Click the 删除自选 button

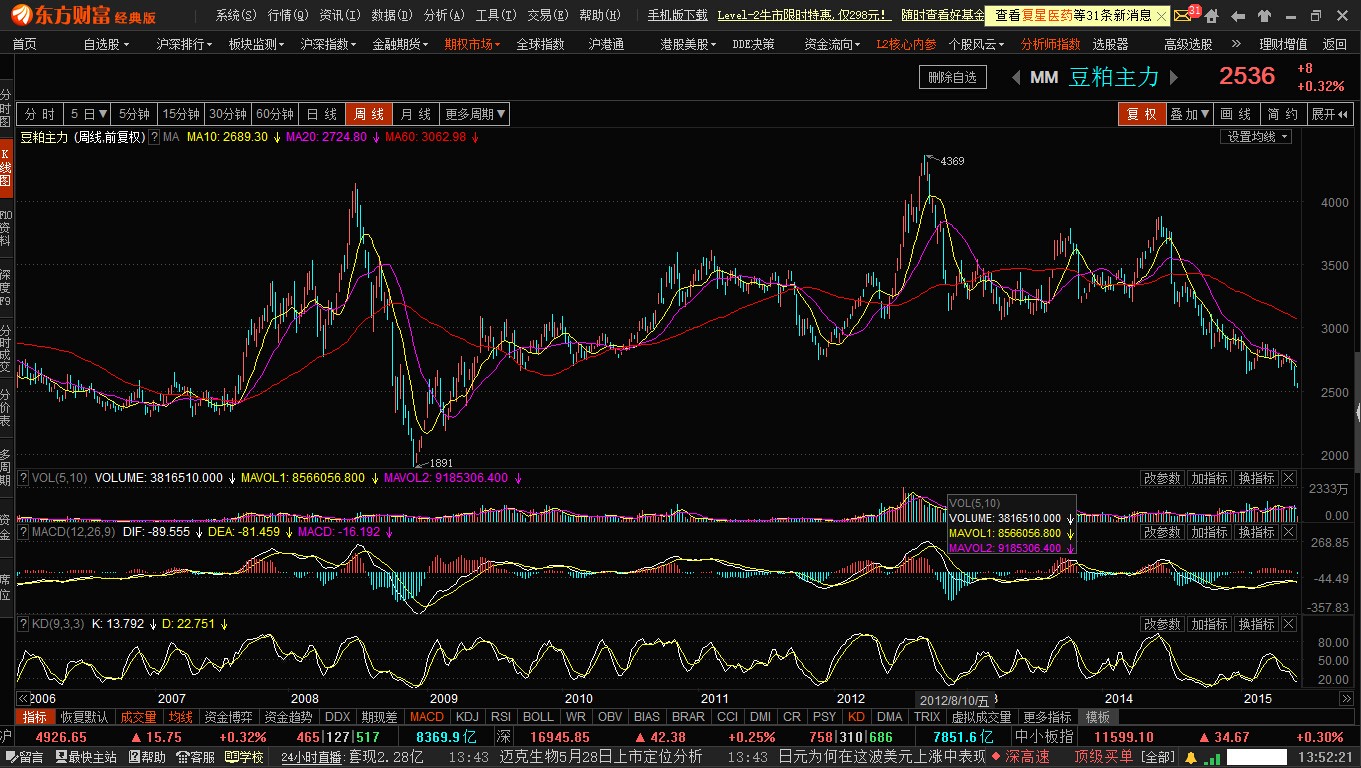[952, 77]
